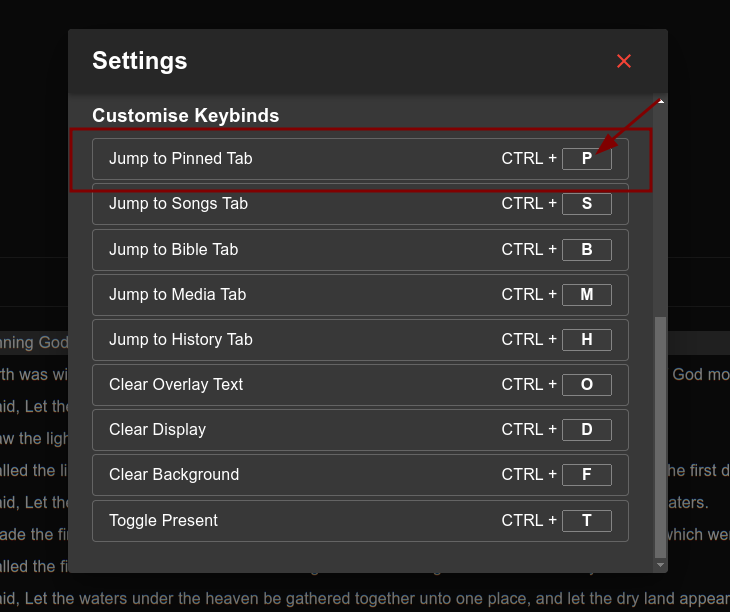Select the B key box for Bible Tab

coord(586,250)
